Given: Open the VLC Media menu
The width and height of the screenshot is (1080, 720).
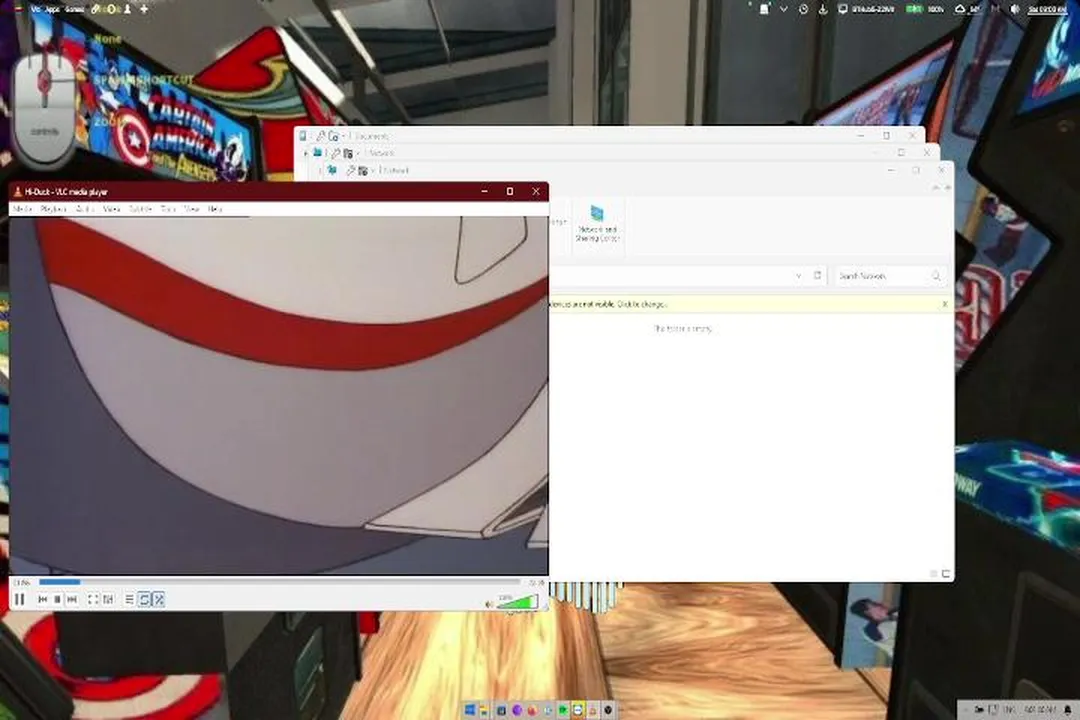Looking at the screenshot, I should coord(23,209).
